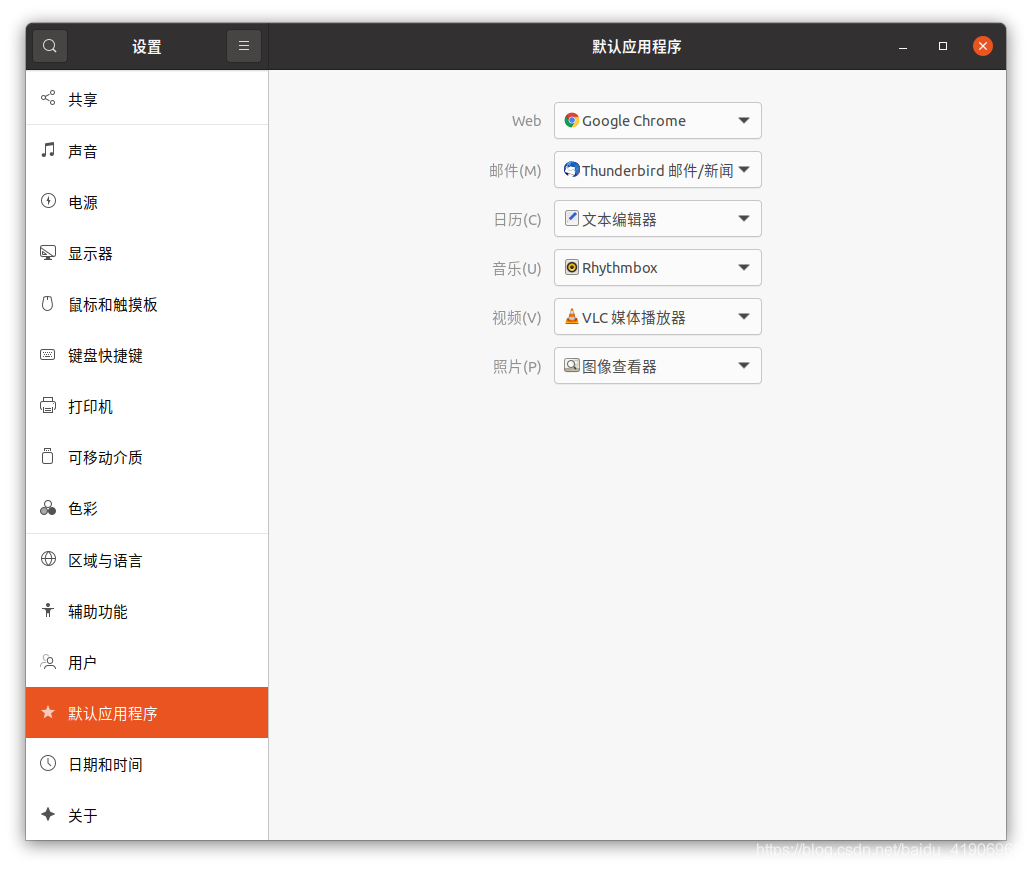Image resolution: width=1032 pixels, height=869 pixels.
Task: Click the 鼠标和触摸板 mouse icon
Action: 47,303
